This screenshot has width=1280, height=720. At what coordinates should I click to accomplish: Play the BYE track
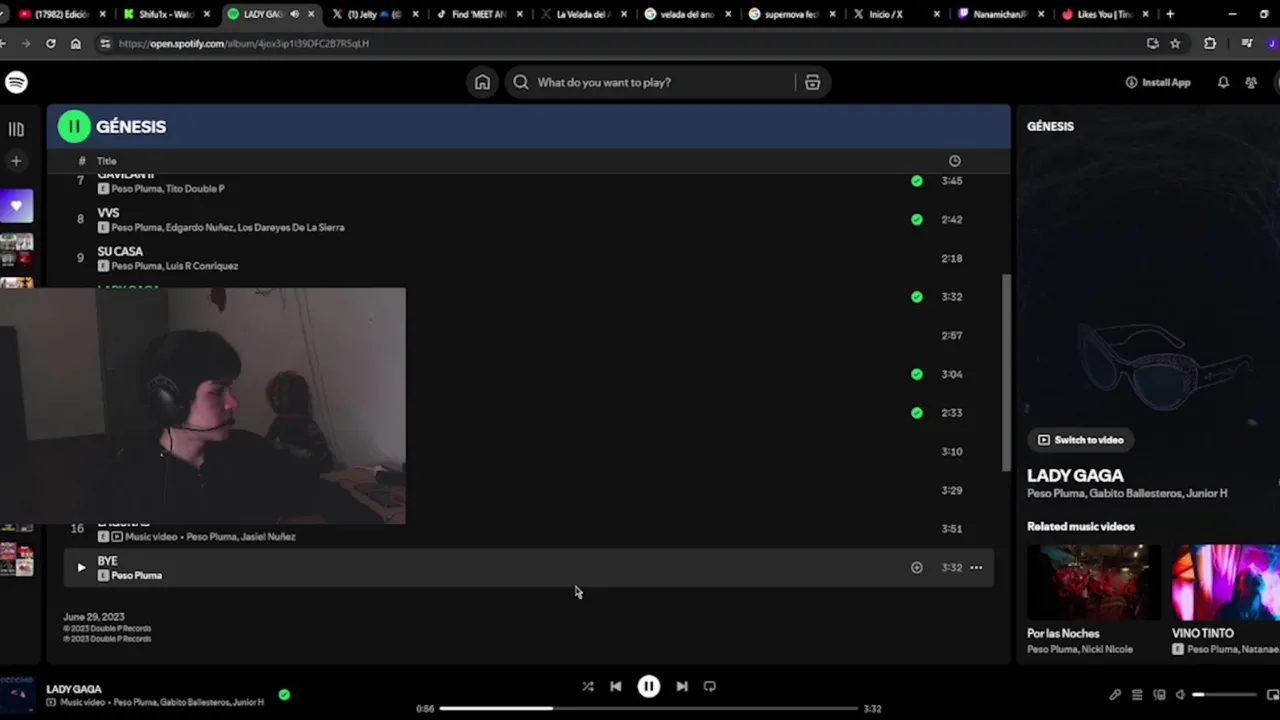tap(81, 567)
